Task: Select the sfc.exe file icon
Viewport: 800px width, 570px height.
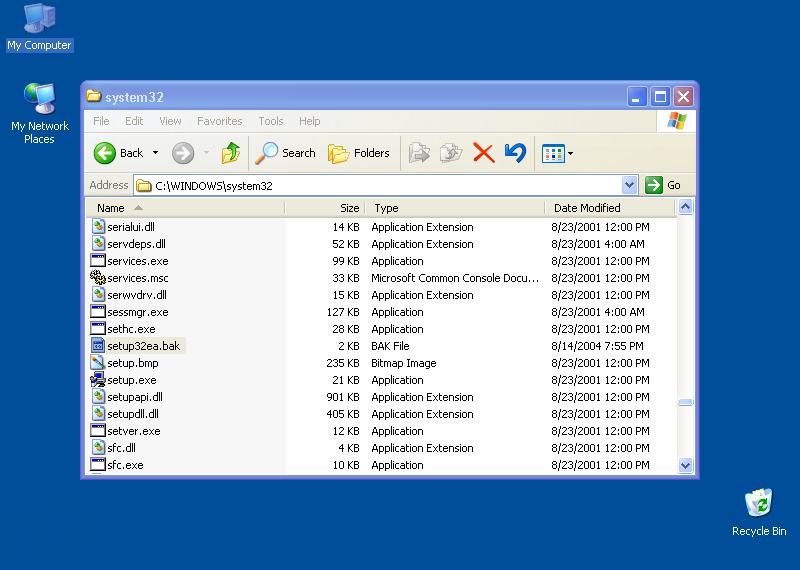Action: coord(98,465)
